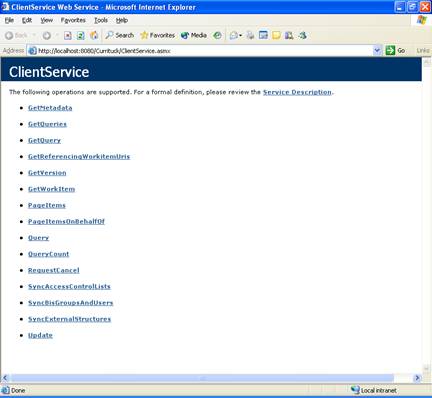The height and width of the screenshot is (398, 432).
Task: Open the Search pane
Action: pos(120,35)
